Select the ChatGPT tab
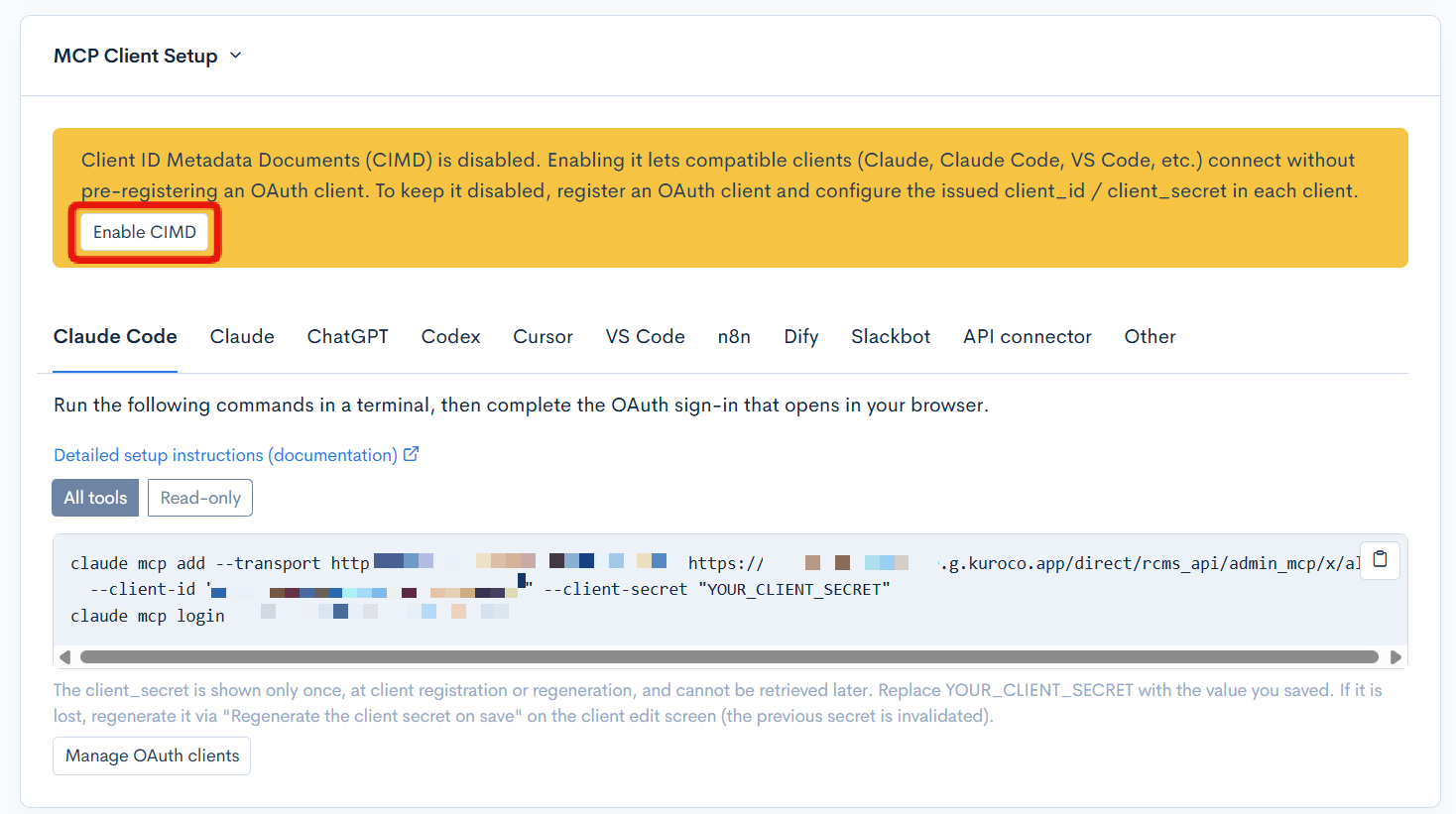The width and height of the screenshot is (1456, 814). click(x=348, y=337)
